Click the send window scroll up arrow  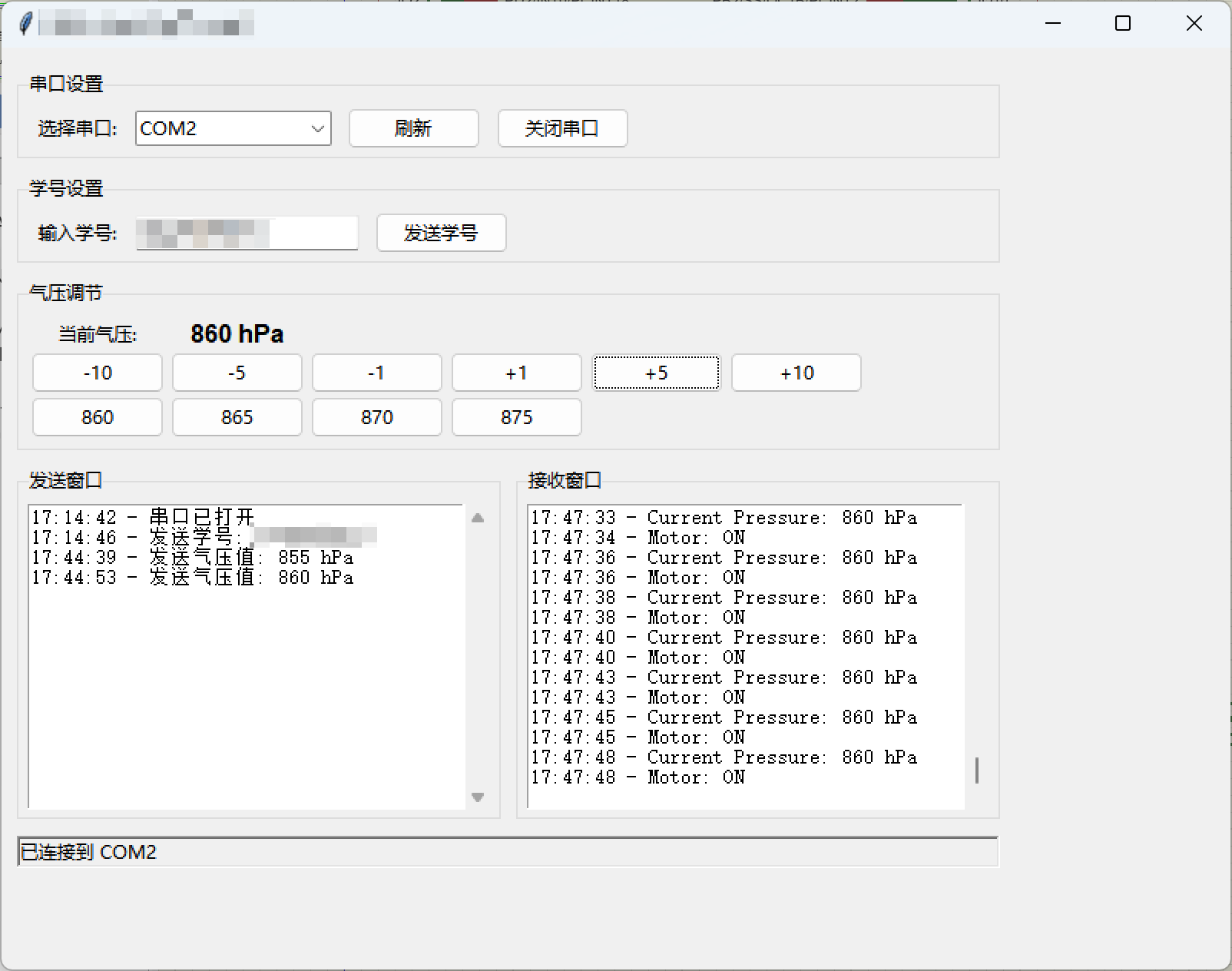tap(478, 518)
